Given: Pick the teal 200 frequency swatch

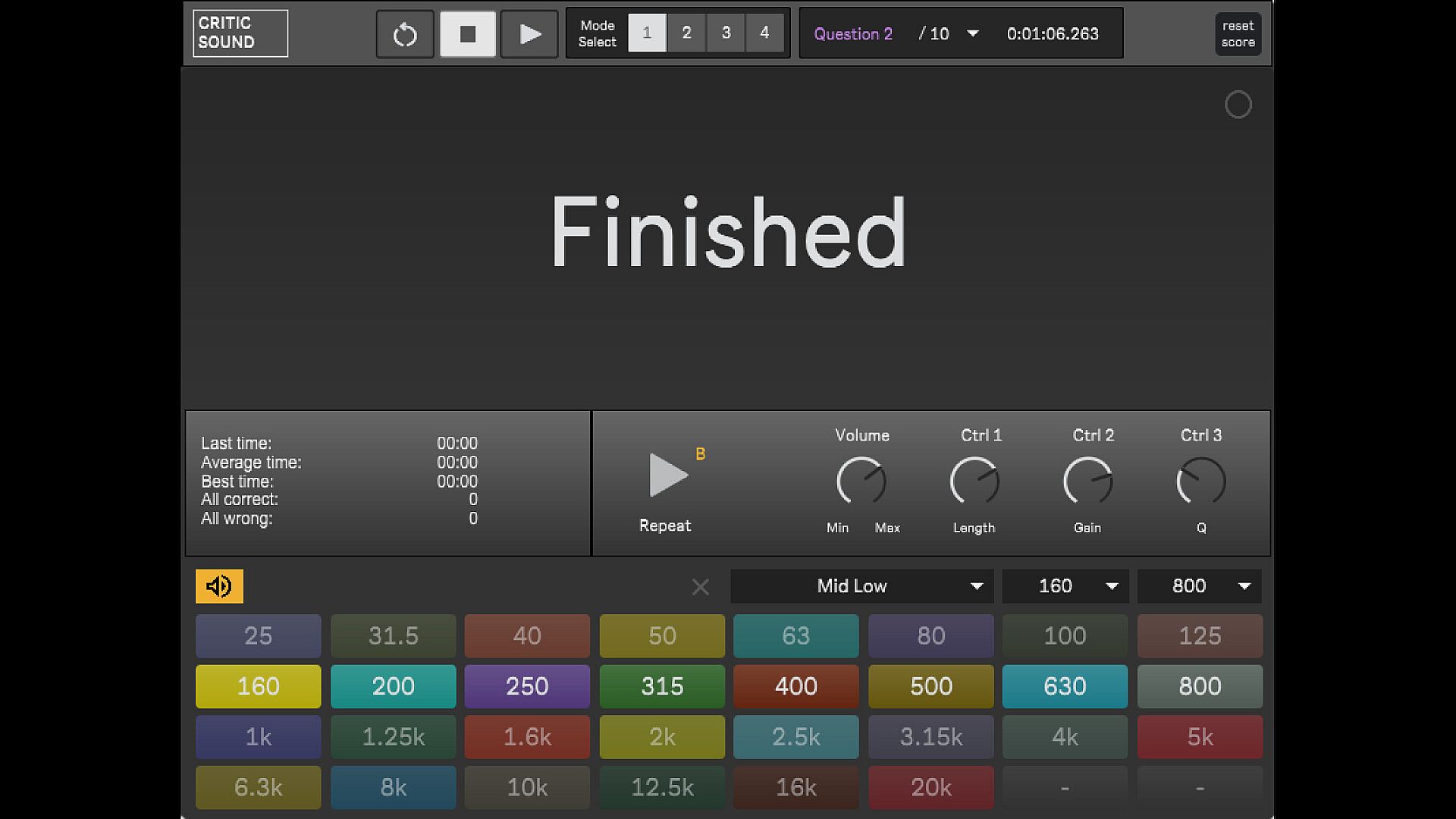Looking at the screenshot, I should click(393, 686).
